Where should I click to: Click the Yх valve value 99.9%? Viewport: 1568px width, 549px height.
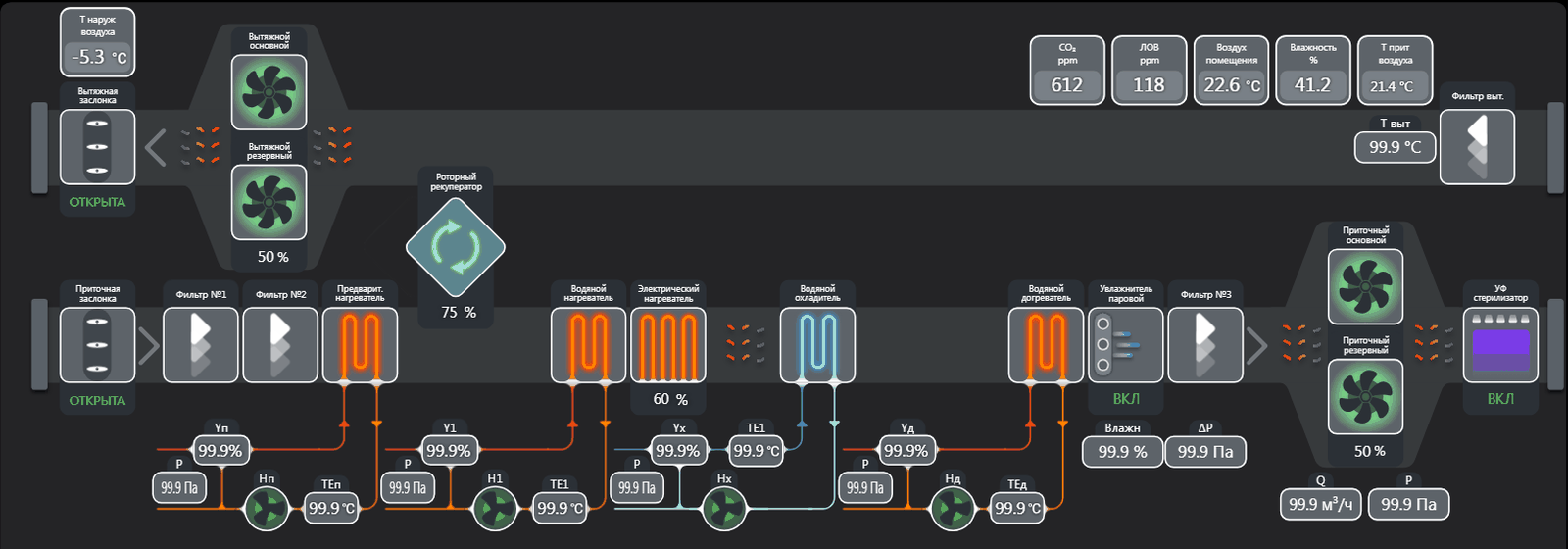click(x=678, y=451)
